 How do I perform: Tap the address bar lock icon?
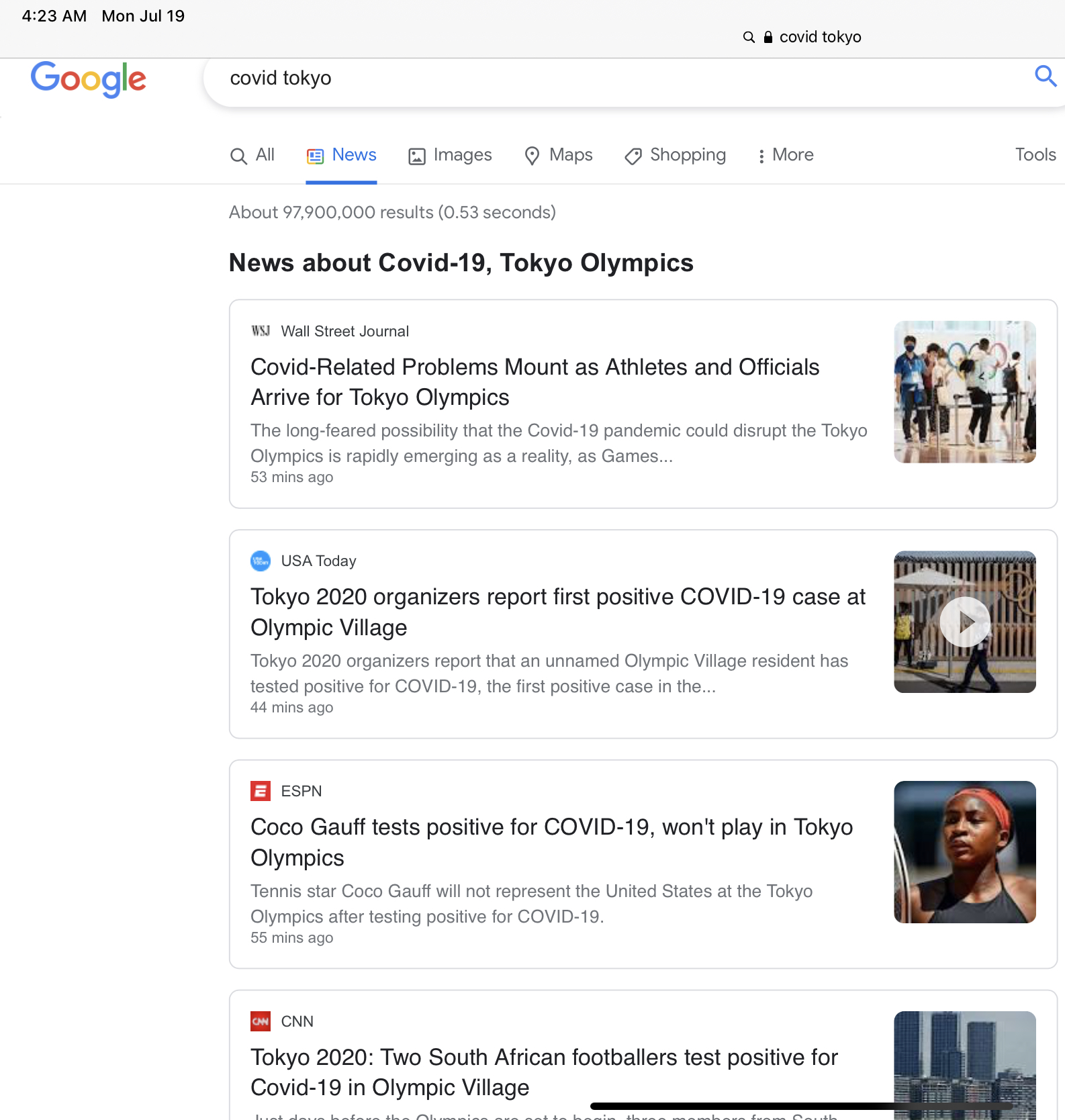768,37
